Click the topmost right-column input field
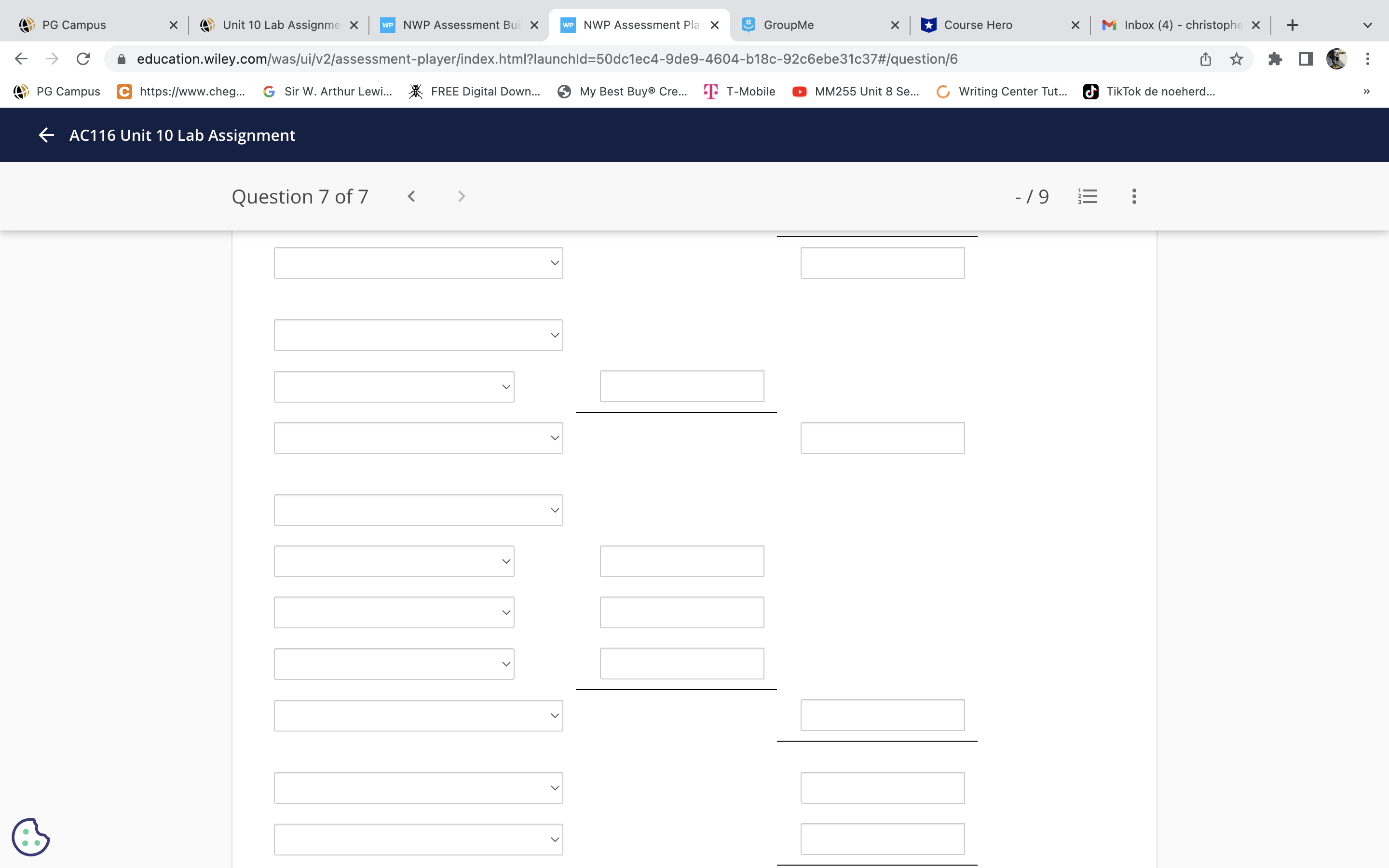 click(882, 263)
